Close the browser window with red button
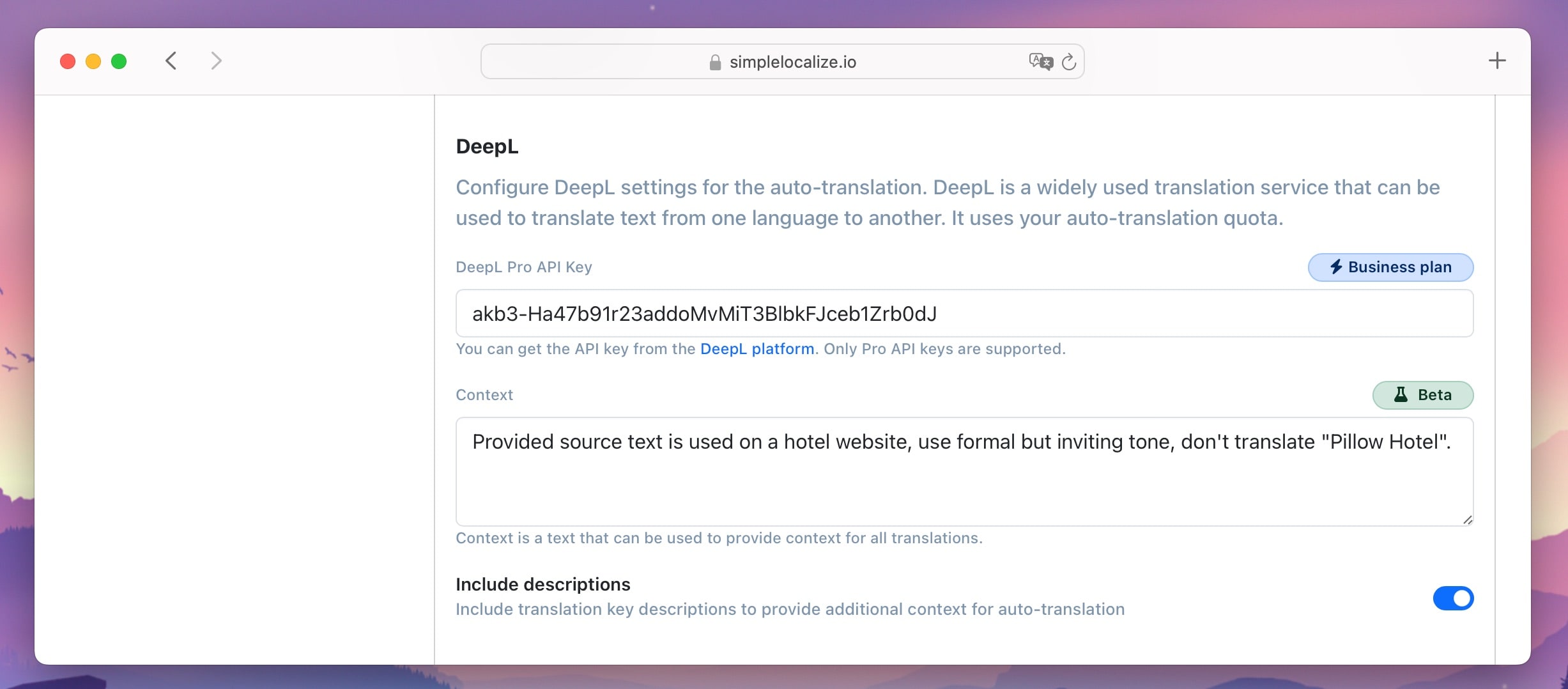Screen dimensions: 1568x689 coord(68,61)
